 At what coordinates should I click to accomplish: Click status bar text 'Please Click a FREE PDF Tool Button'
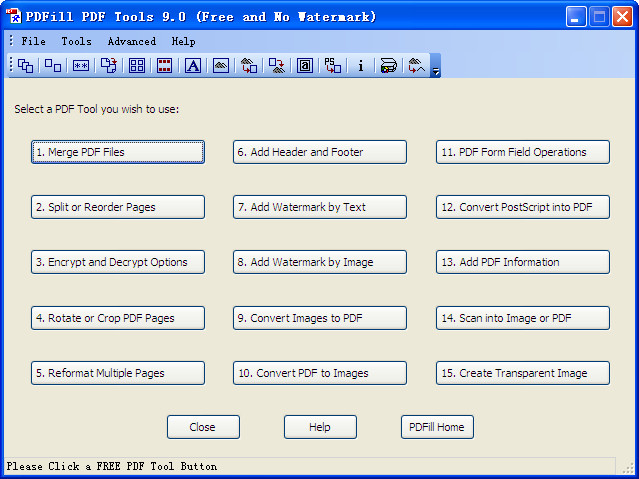pos(112,466)
